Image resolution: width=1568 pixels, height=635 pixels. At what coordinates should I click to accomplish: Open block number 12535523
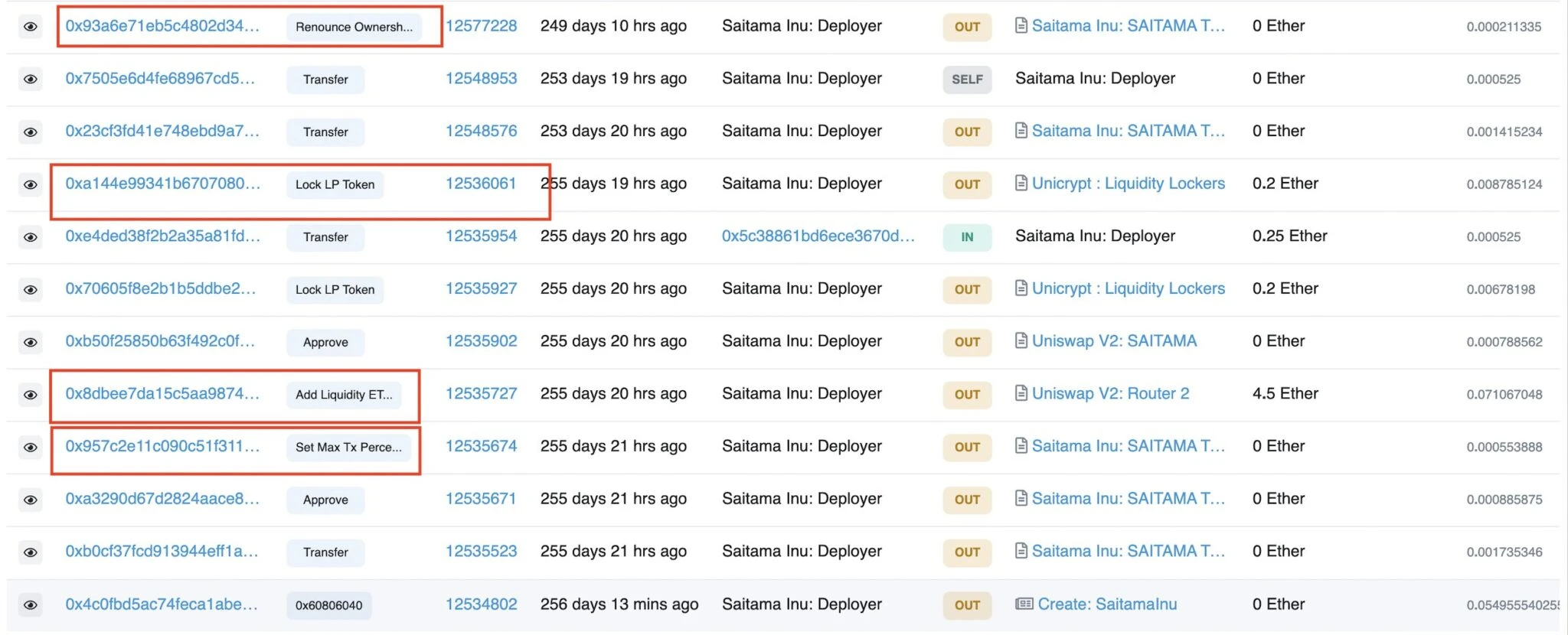coord(482,551)
